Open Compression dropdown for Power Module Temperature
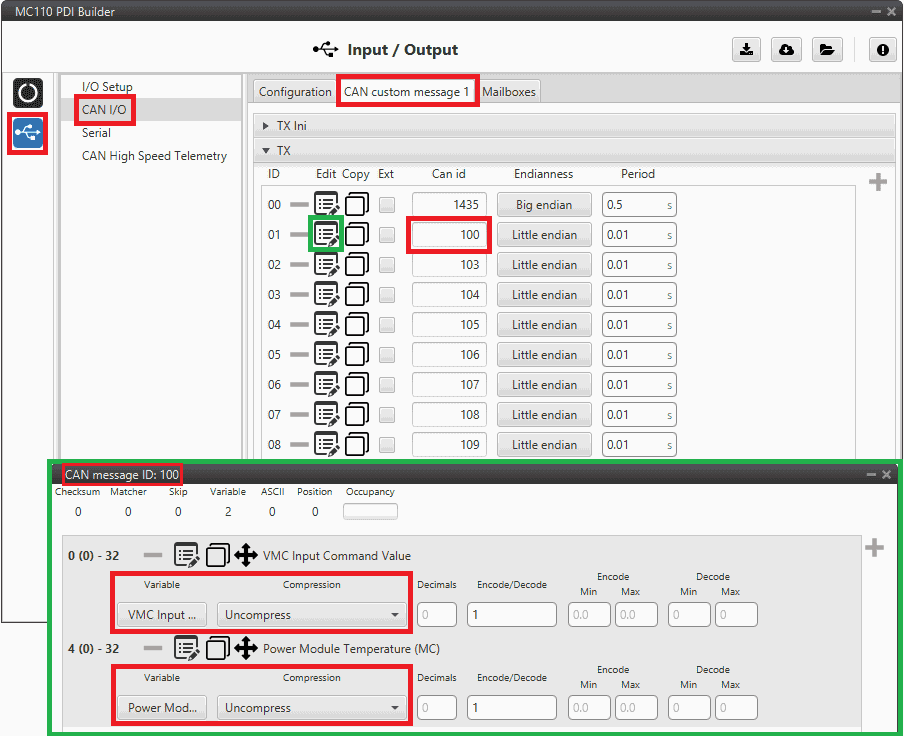904x736 pixels. pos(312,708)
